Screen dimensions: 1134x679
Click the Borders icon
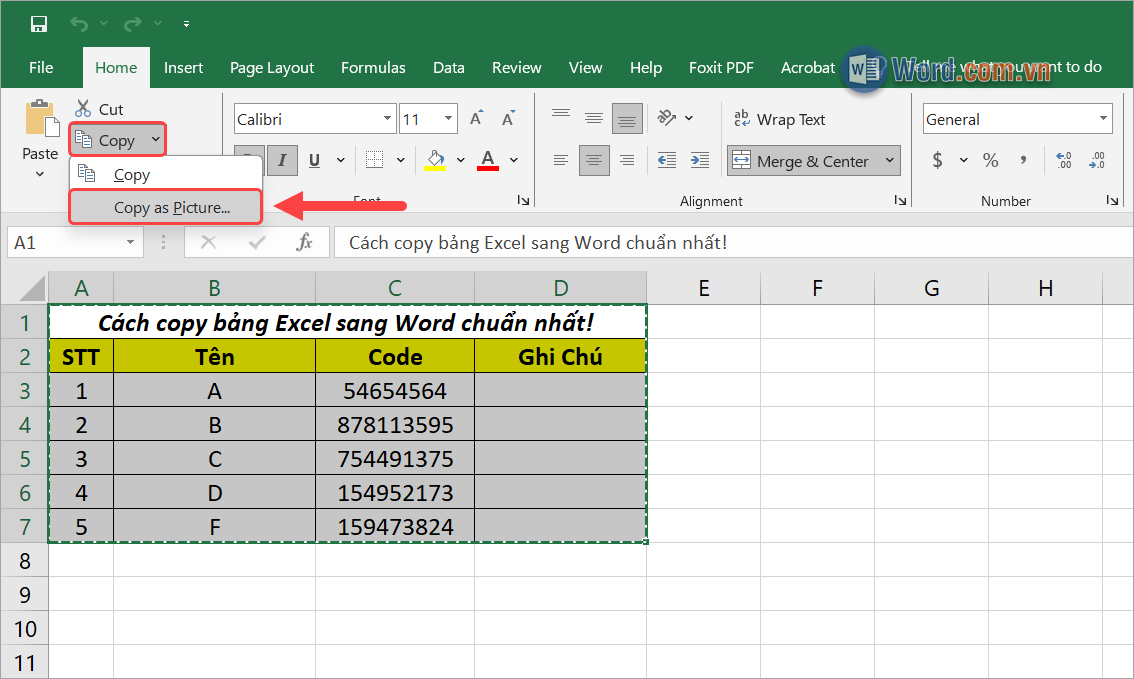pos(375,160)
